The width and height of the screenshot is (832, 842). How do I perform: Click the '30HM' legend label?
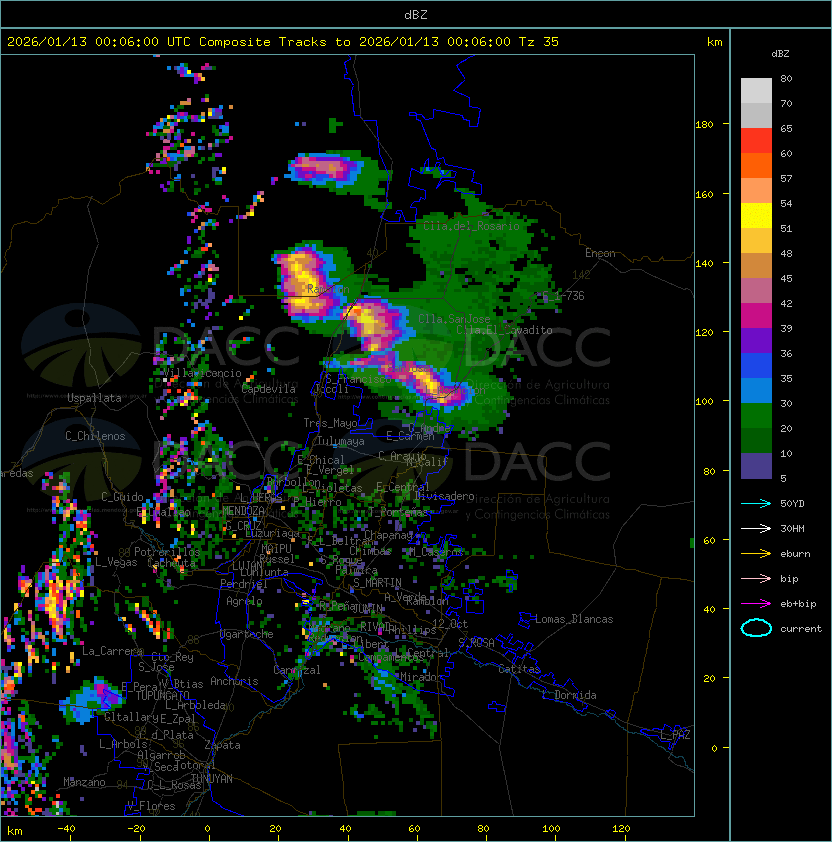(792, 529)
